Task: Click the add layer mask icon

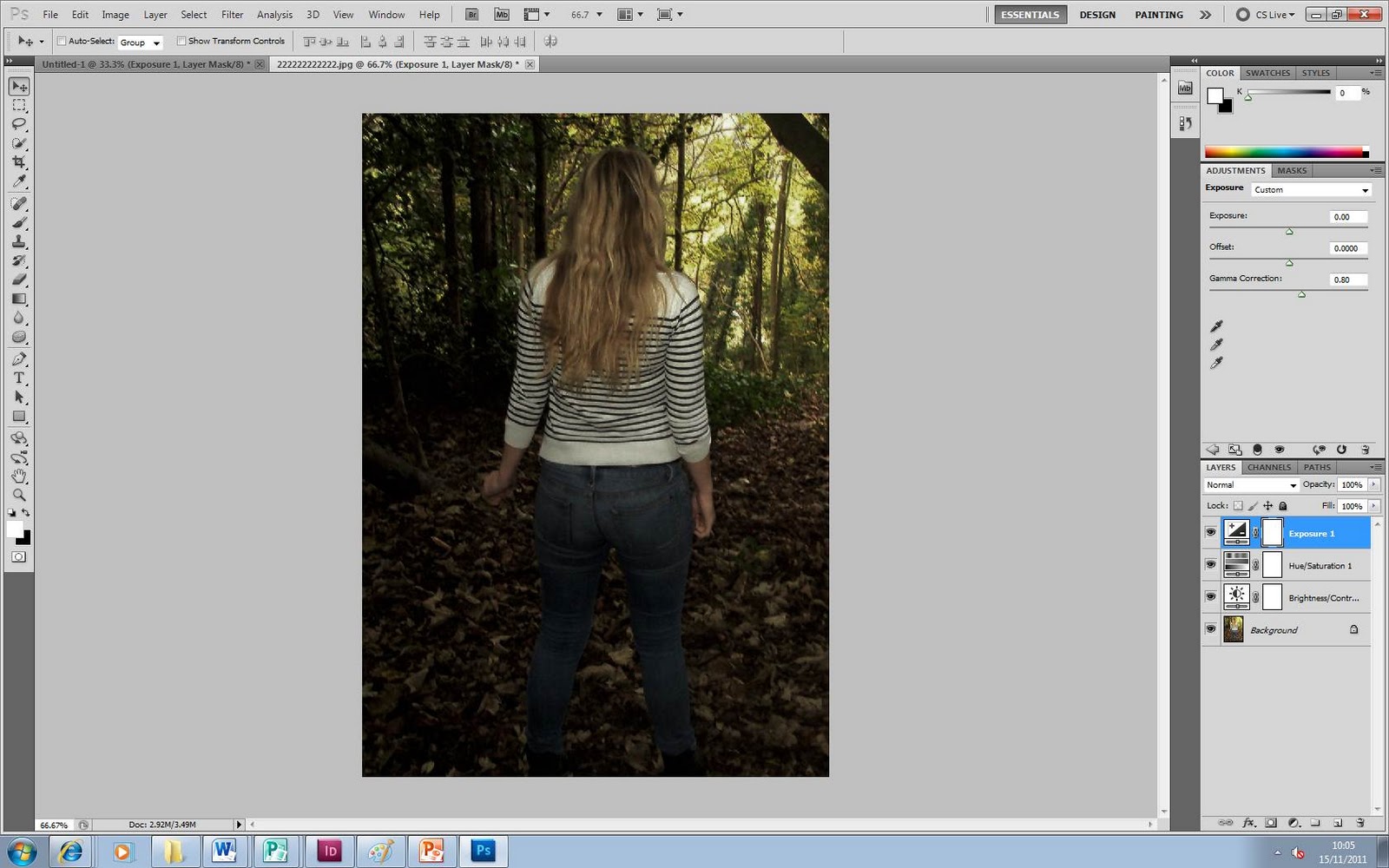Action: pyautogui.click(x=1270, y=822)
